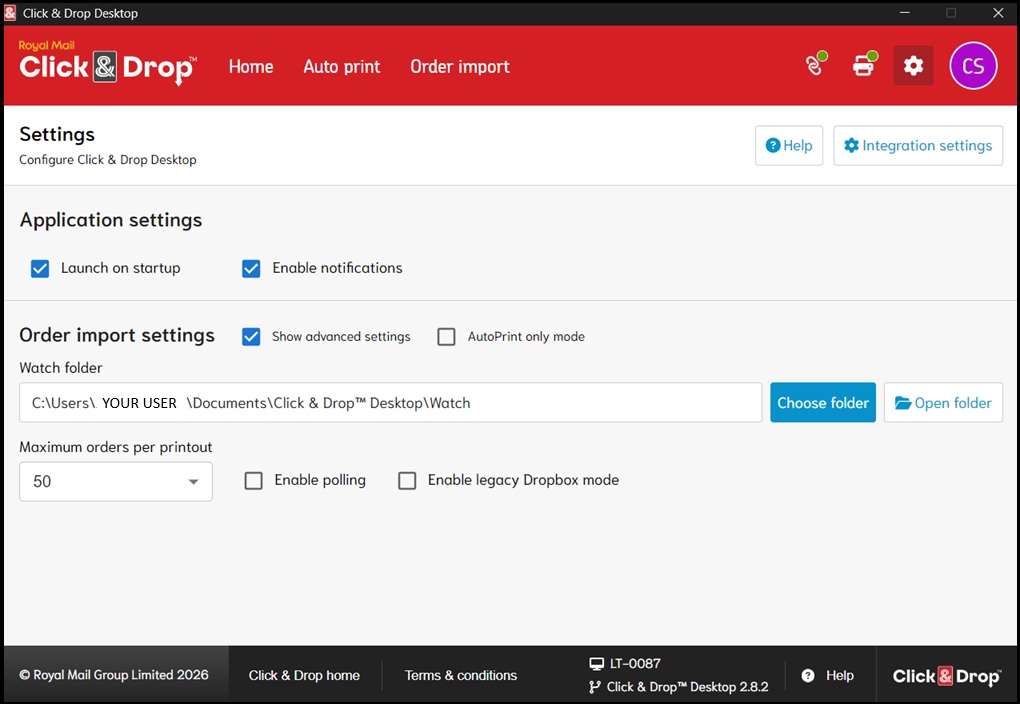
Task: Toggle Show advanced settings checkbox
Action: [x=252, y=336]
